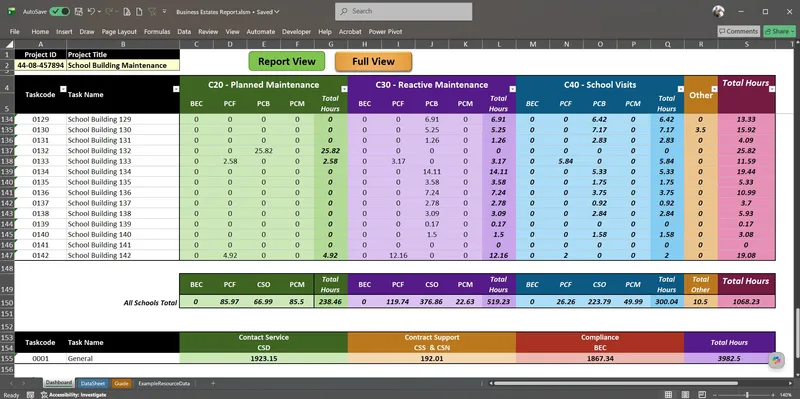
Task: Open the Acrobat ribbon tab
Action: [x=350, y=32]
